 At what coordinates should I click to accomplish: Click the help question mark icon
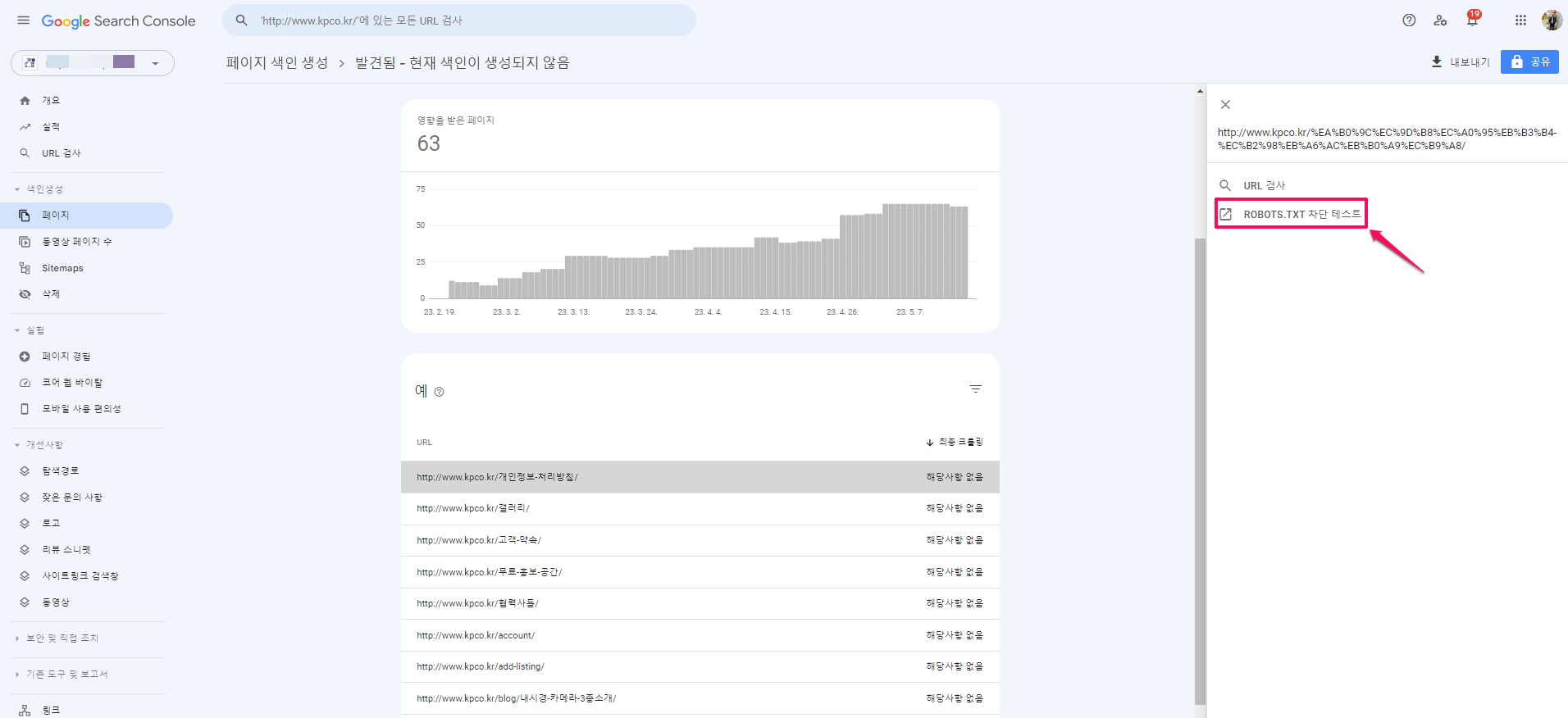tap(1409, 20)
